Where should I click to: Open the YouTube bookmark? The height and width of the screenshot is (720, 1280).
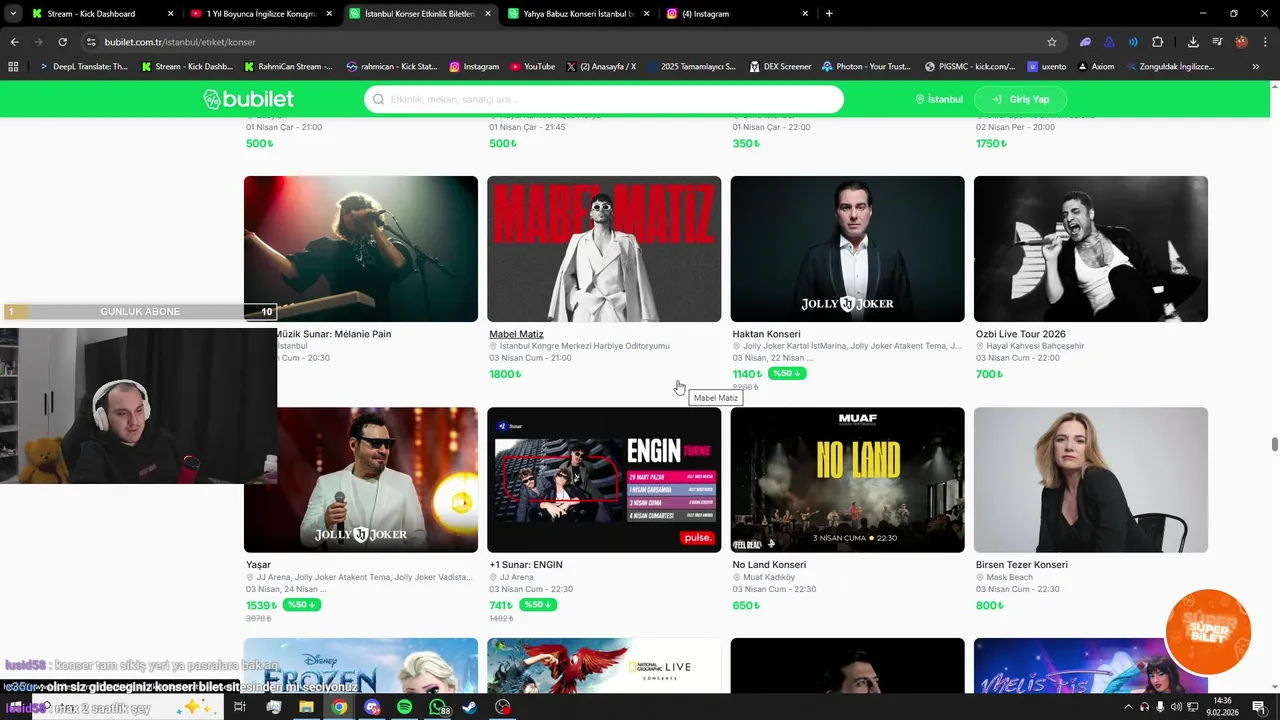[532, 66]
